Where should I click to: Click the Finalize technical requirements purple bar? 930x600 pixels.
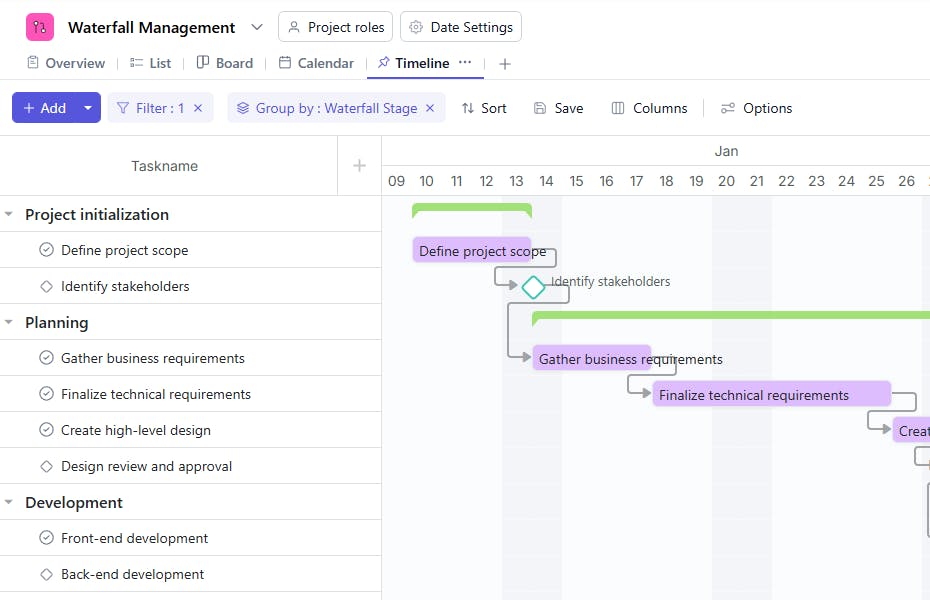click(771, 395)
